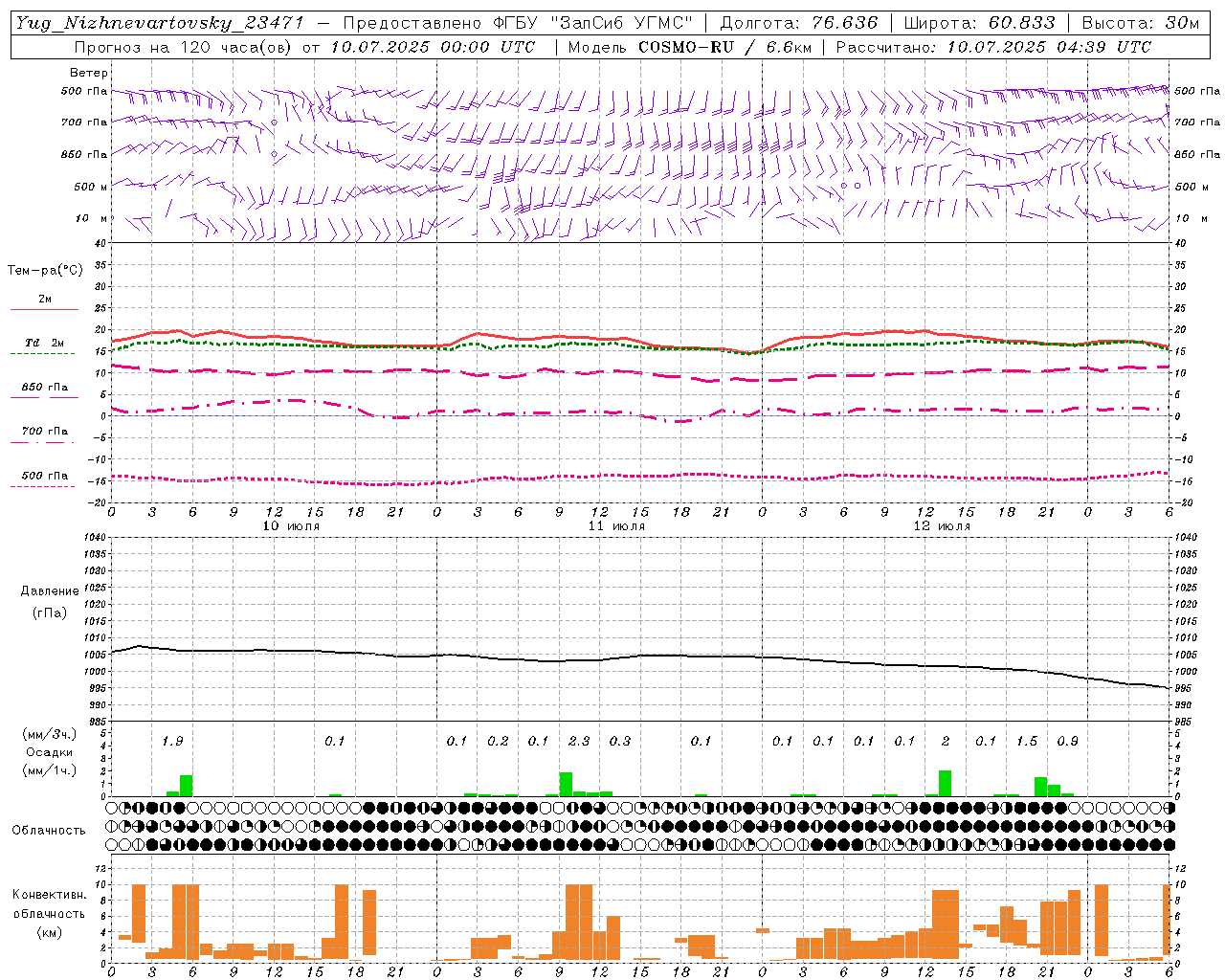This screenshot has width=1225, height=980.
Task: Click the Ветер panel label
Action: coord(88,73)
